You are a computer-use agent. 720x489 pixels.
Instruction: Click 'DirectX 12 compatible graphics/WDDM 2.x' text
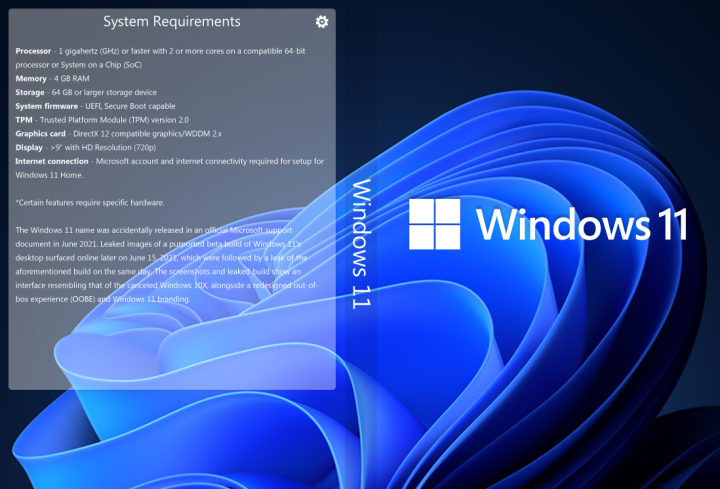(x=147, y=134)
